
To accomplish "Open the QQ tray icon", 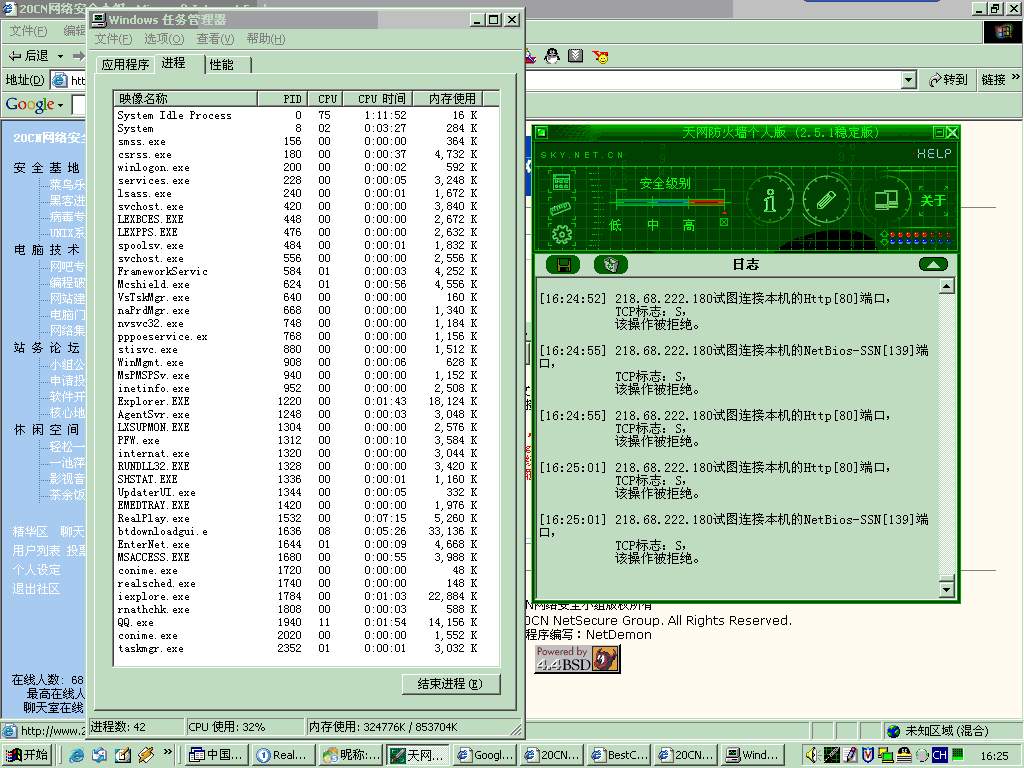I will point(904,755).
